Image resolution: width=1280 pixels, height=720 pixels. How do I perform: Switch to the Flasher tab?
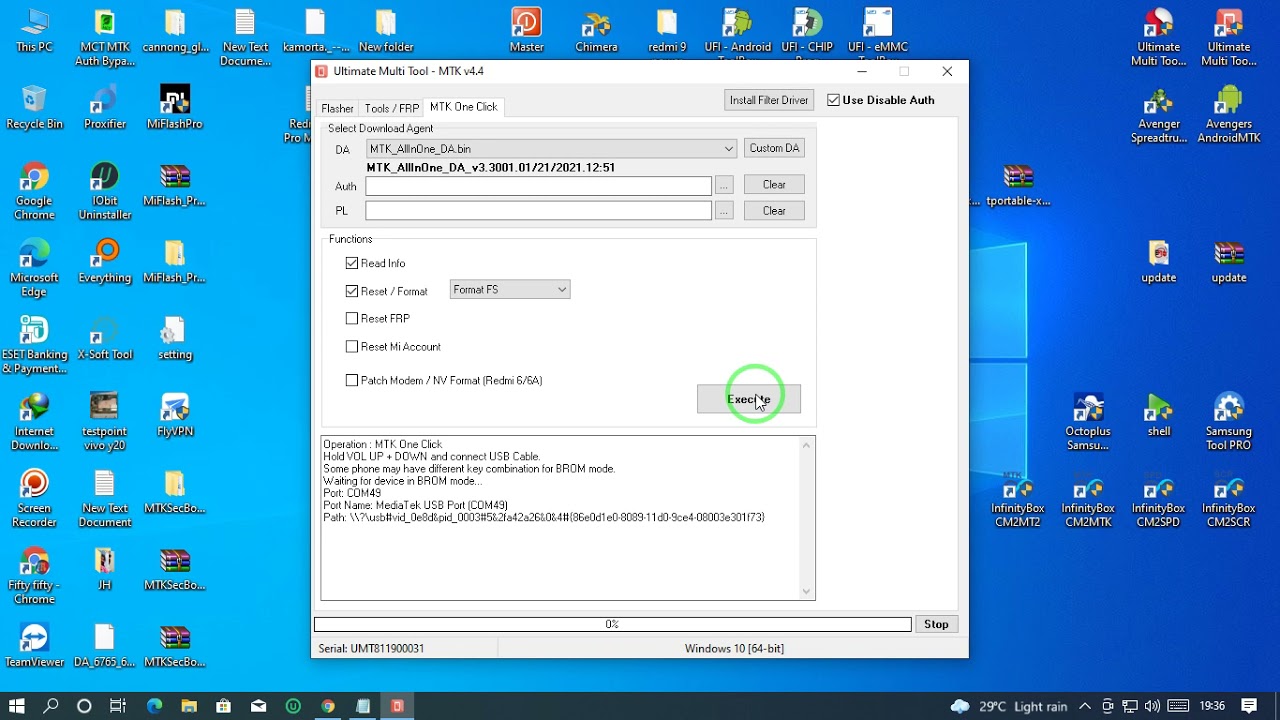coord(337,108)
